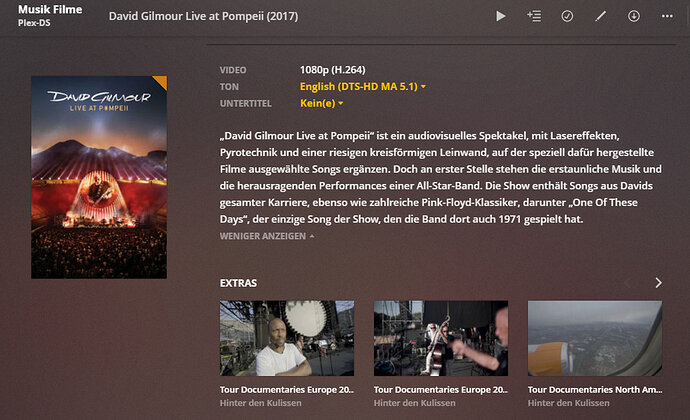Open the English (DTS-HD MA 5.1) audio dropdown
Viewport: 690px width, 420px height.
click(363, 86)
